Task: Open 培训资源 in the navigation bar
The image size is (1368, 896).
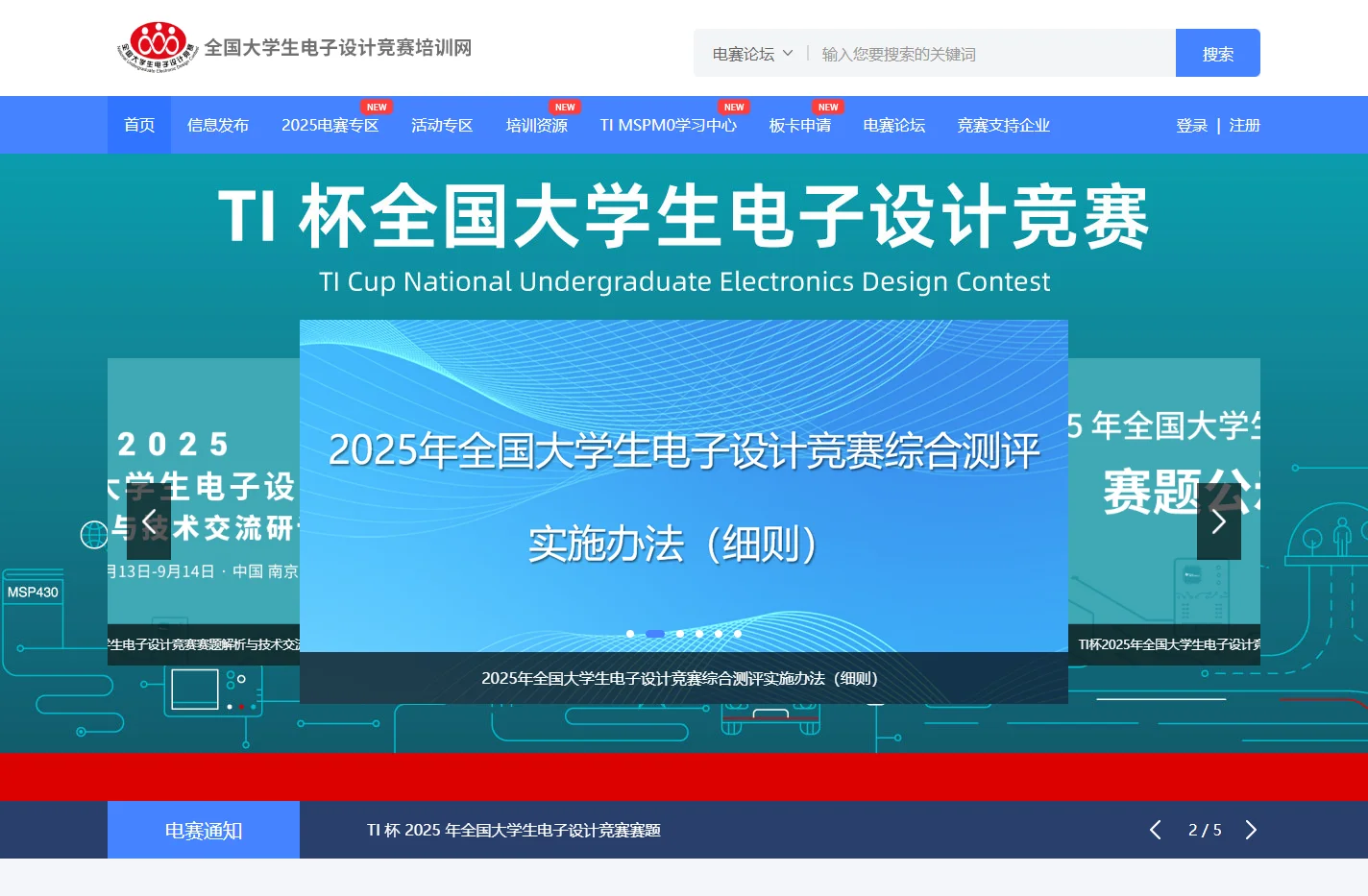Action: [537, 125]
